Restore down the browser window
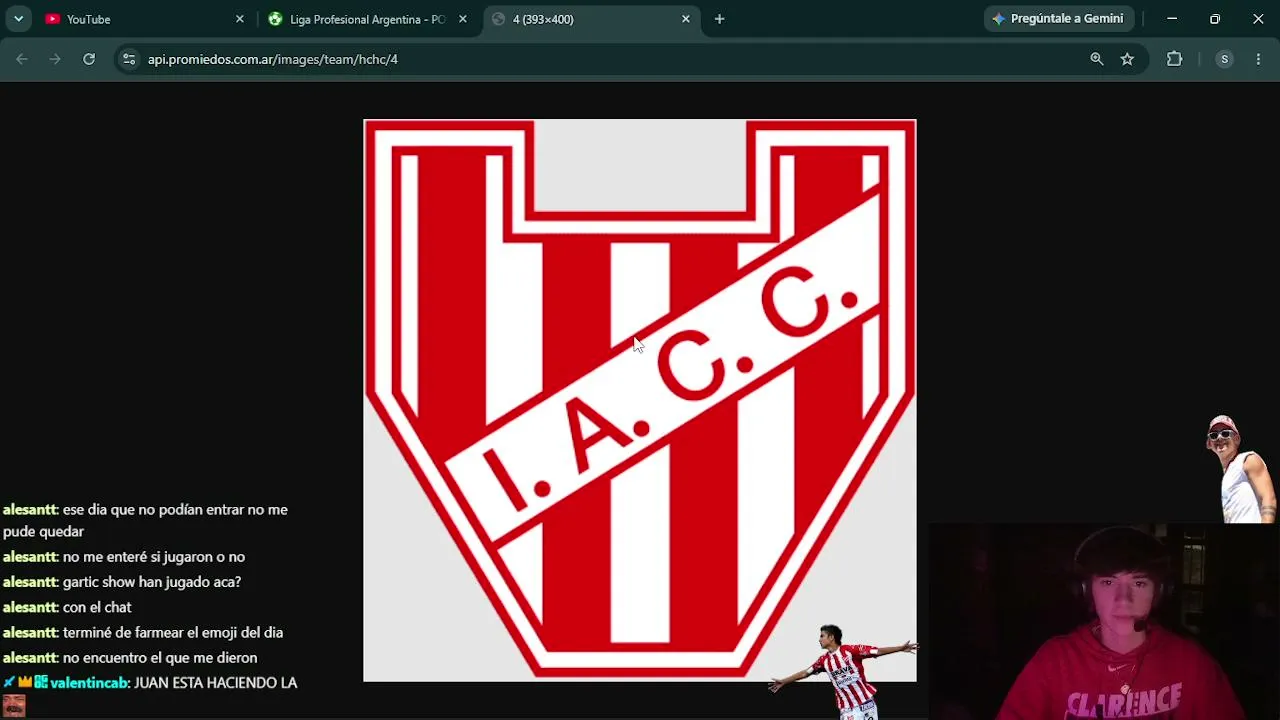Viewport: 1280px width, 720px height. [1215, 19]
